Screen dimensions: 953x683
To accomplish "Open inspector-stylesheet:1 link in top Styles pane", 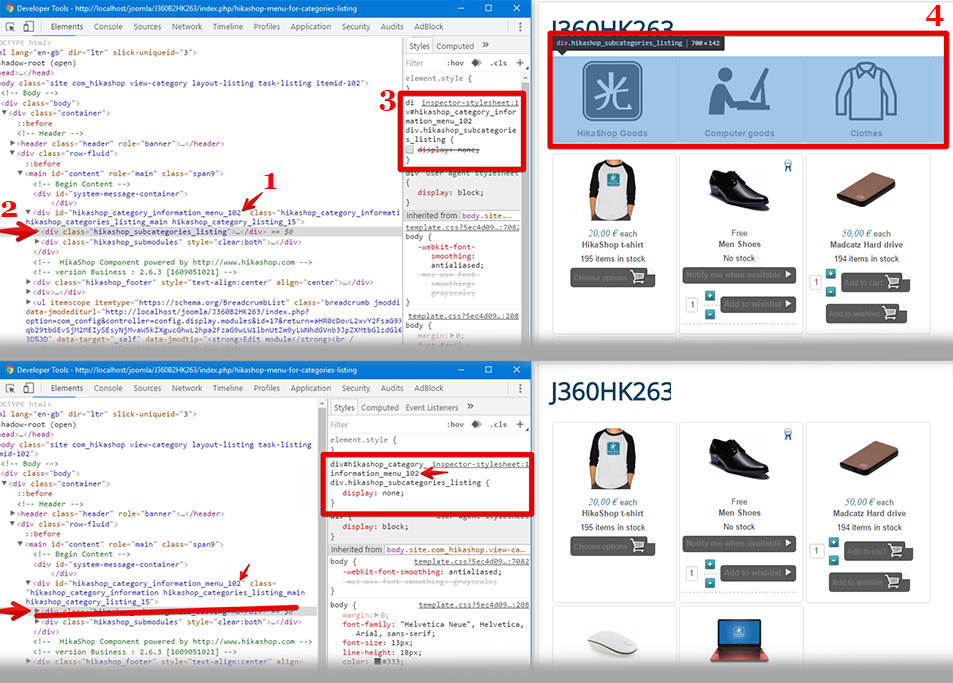I will pyautogui.click(x=470, y=103).
